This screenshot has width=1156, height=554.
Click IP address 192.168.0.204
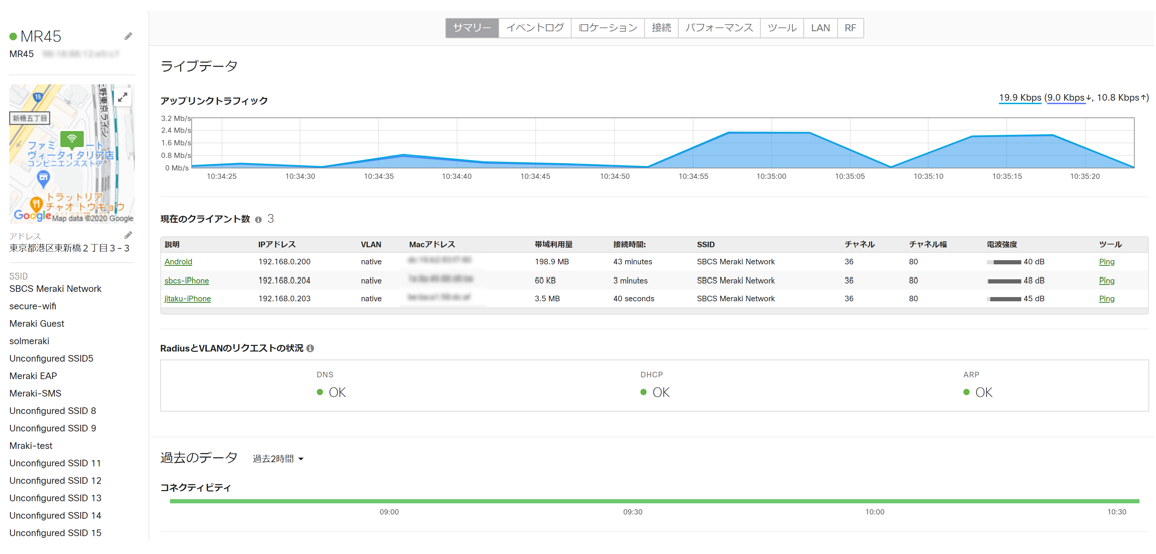[285, 280]
